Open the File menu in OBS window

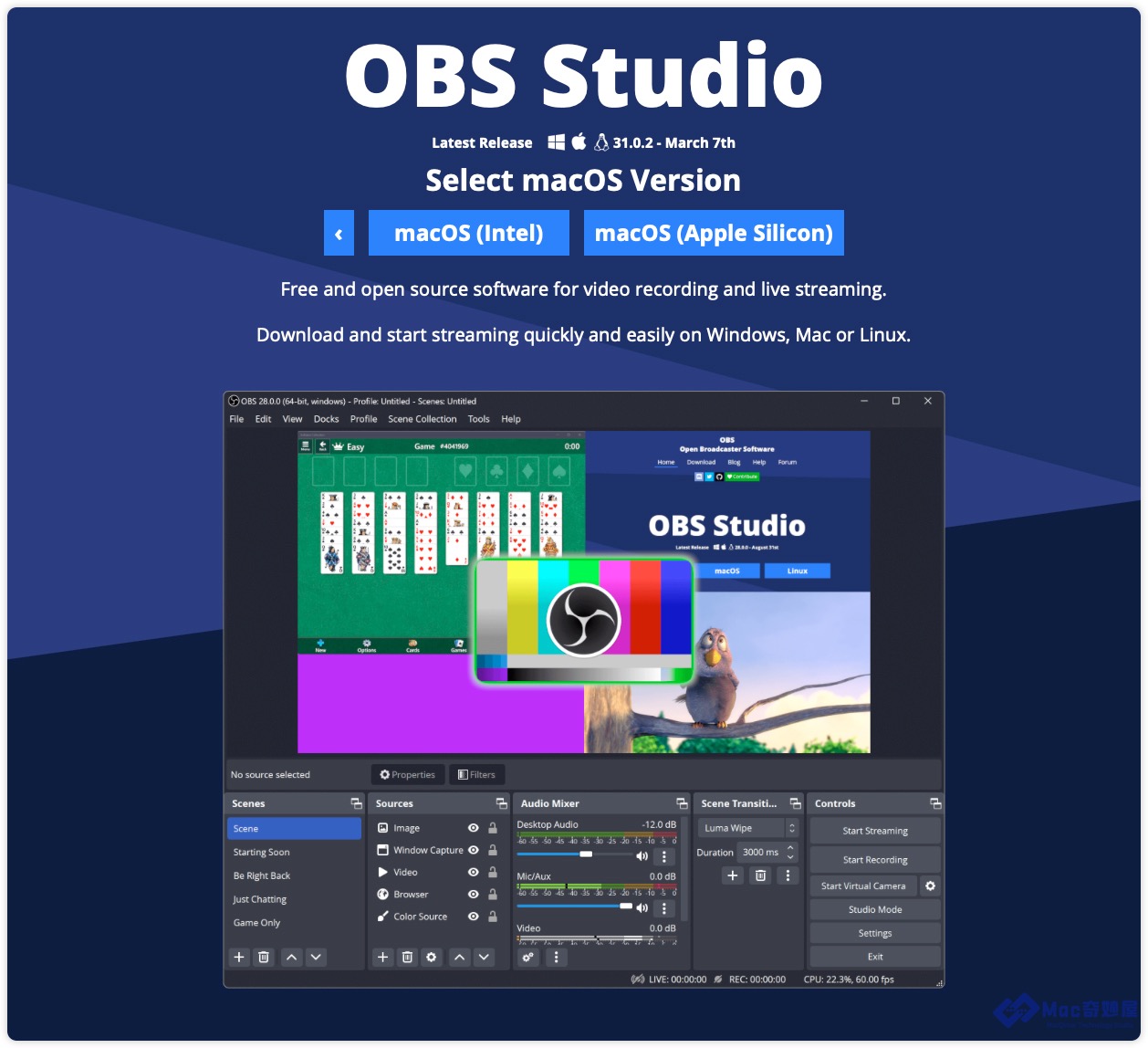[236, 419]
